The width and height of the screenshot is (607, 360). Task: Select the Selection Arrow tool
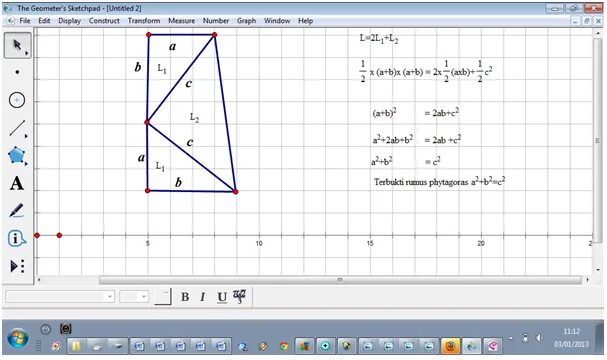(x=17, y=45)
